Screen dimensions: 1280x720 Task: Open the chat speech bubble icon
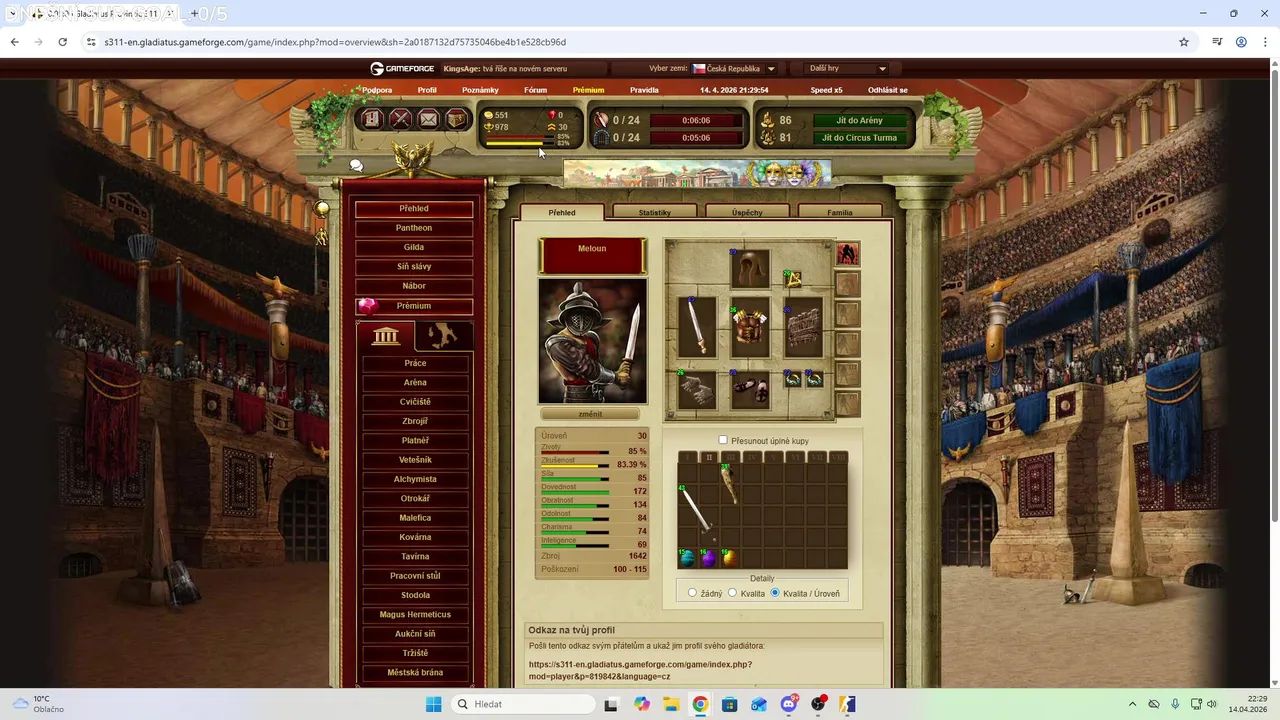(356, 166)
